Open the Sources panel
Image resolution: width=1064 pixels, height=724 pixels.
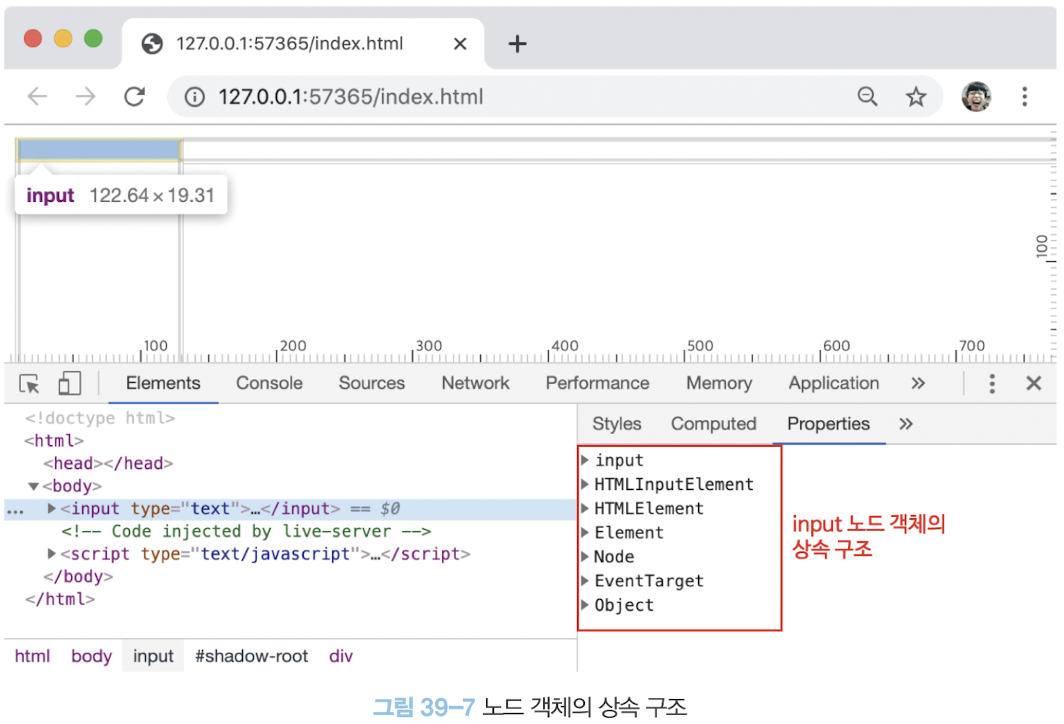click(x=372, y=383)
